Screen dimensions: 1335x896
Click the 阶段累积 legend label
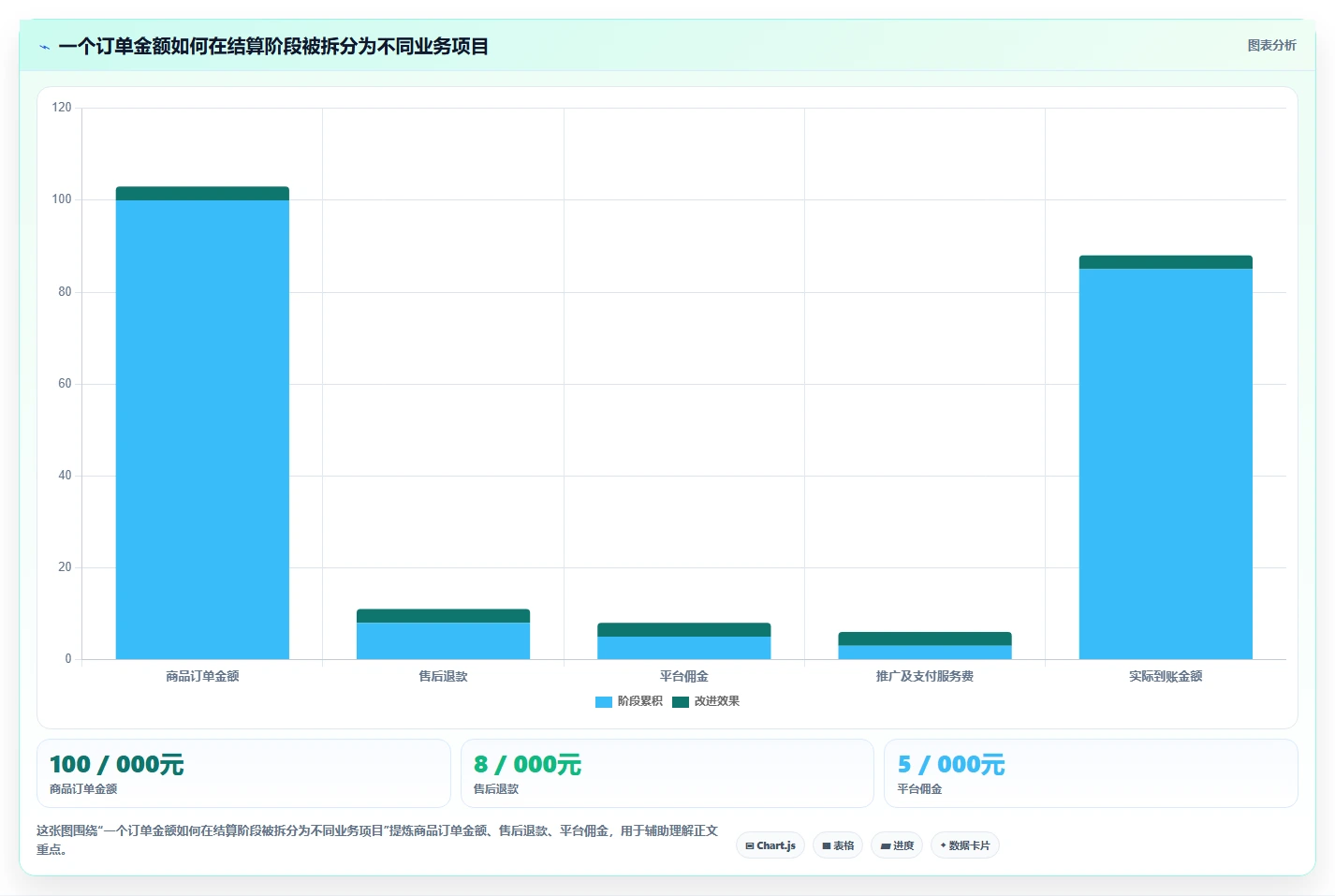pos(639,701)
